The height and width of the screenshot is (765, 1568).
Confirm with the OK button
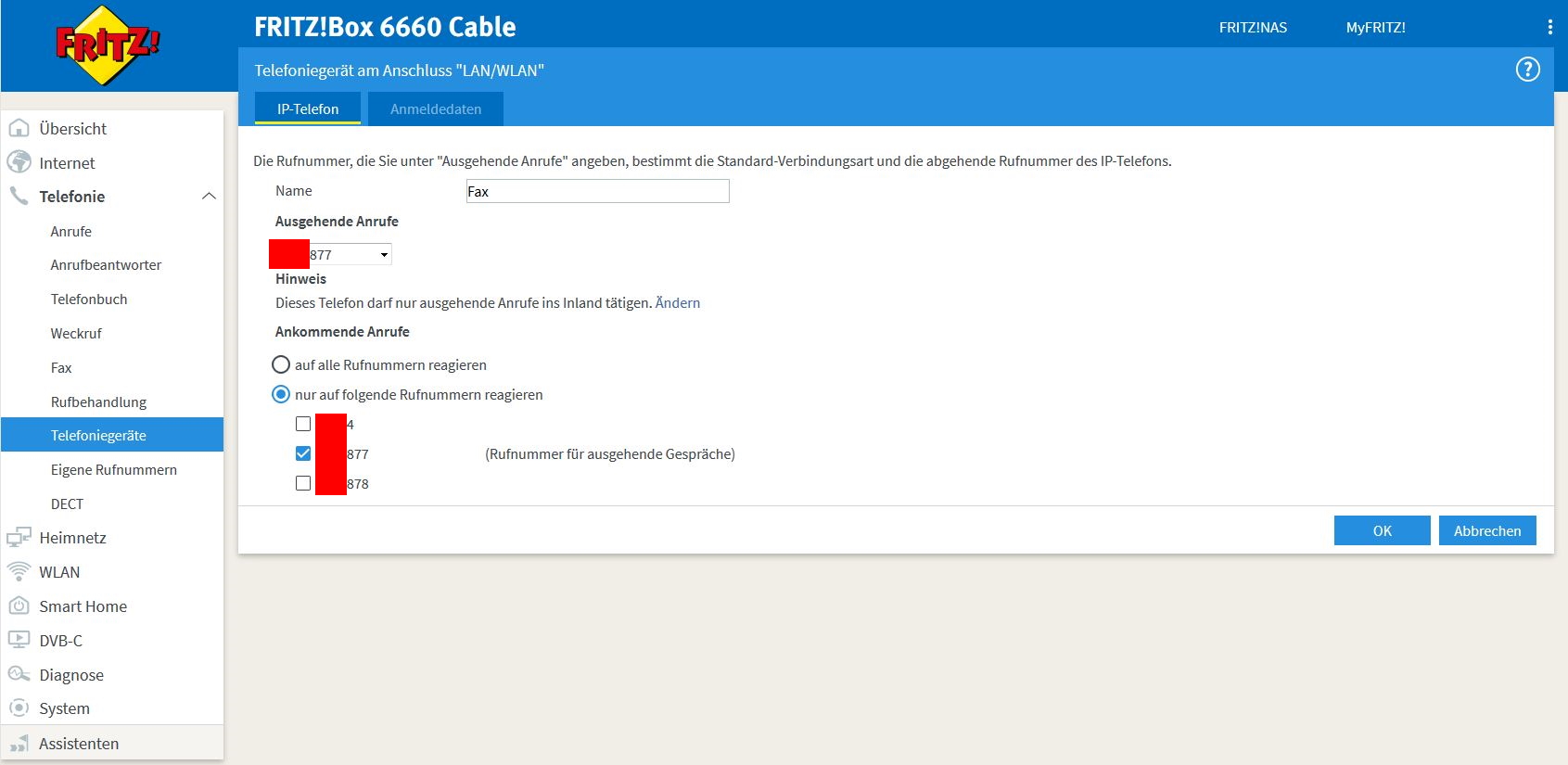point(1382,530)
